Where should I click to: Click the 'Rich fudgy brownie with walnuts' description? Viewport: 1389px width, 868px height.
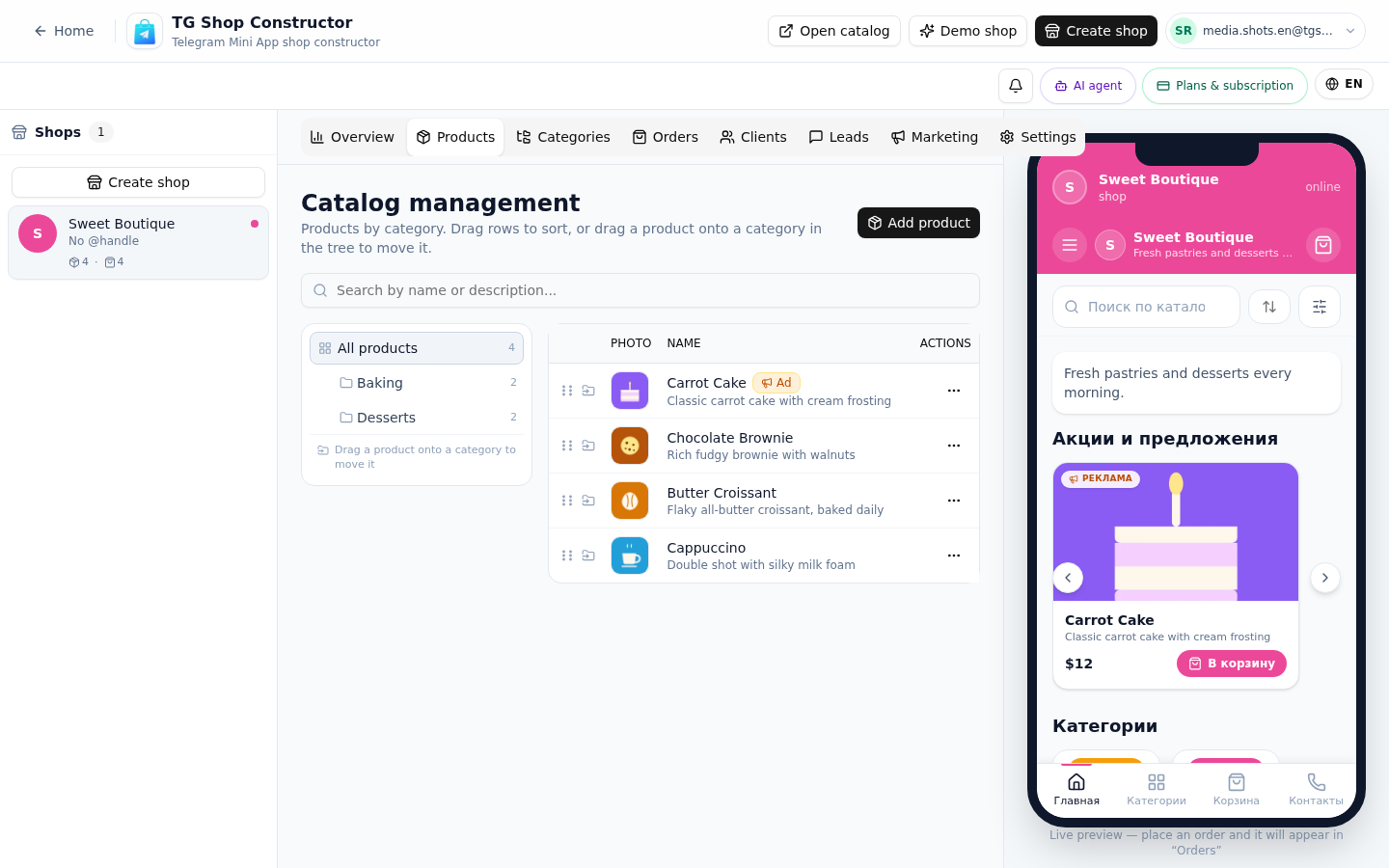point(761,455)
